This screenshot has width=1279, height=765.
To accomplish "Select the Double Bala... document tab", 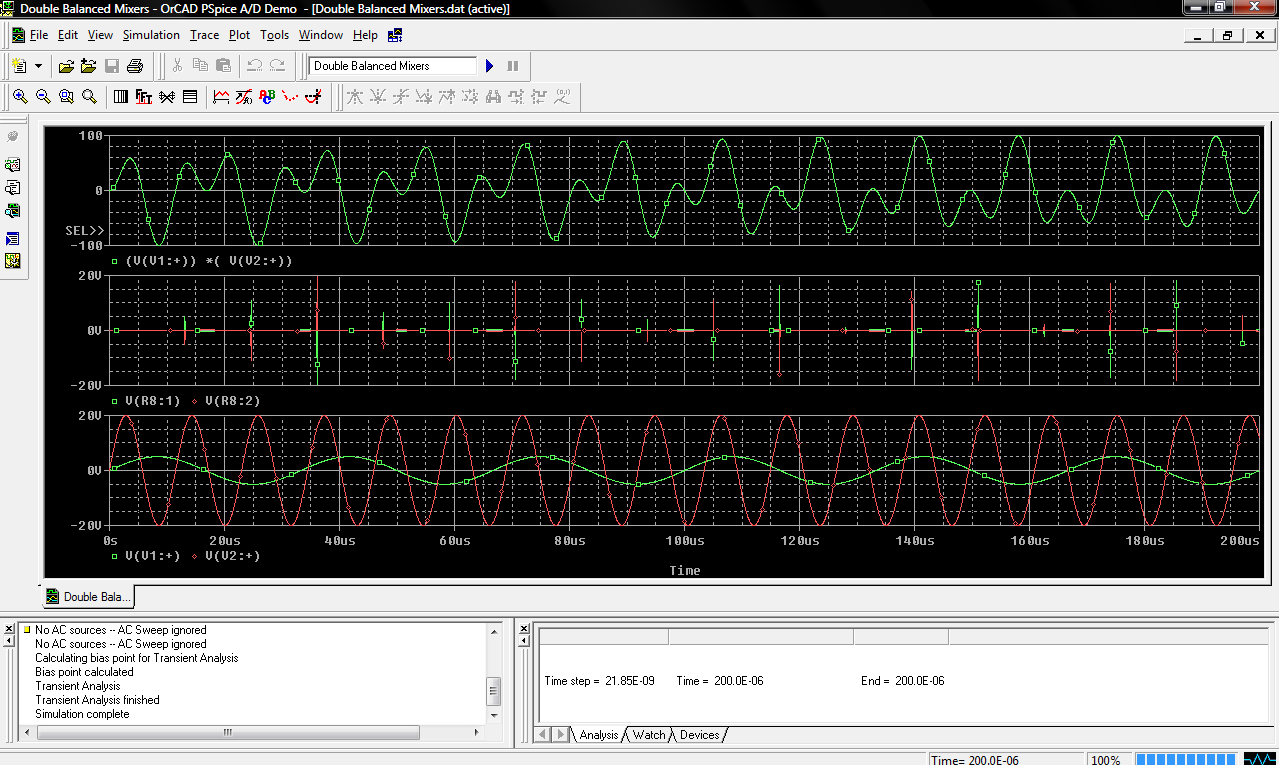I will click(88, 597).
